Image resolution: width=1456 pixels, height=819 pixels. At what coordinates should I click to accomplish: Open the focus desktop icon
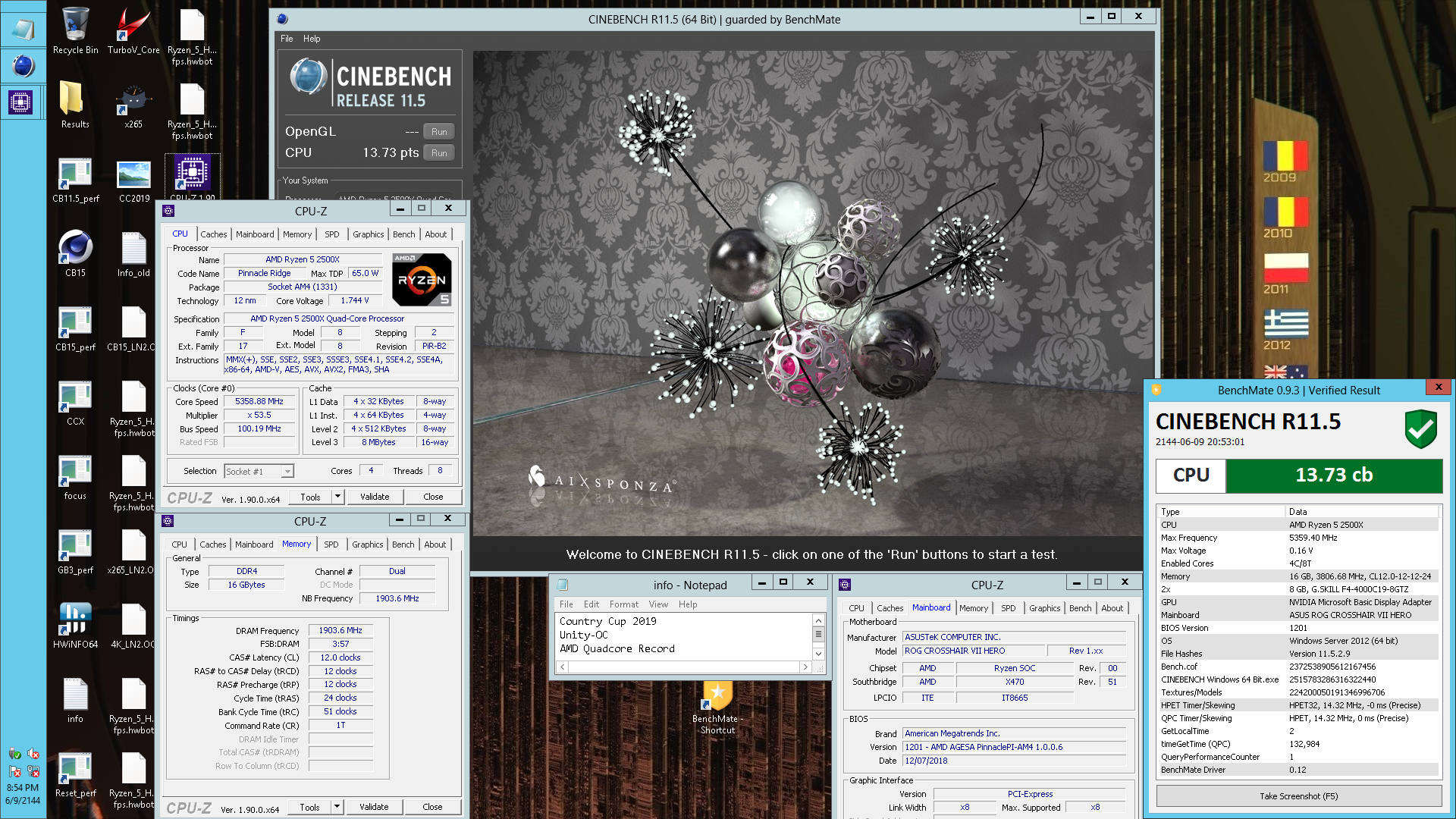pyautogui.click(x=75, y=476)
